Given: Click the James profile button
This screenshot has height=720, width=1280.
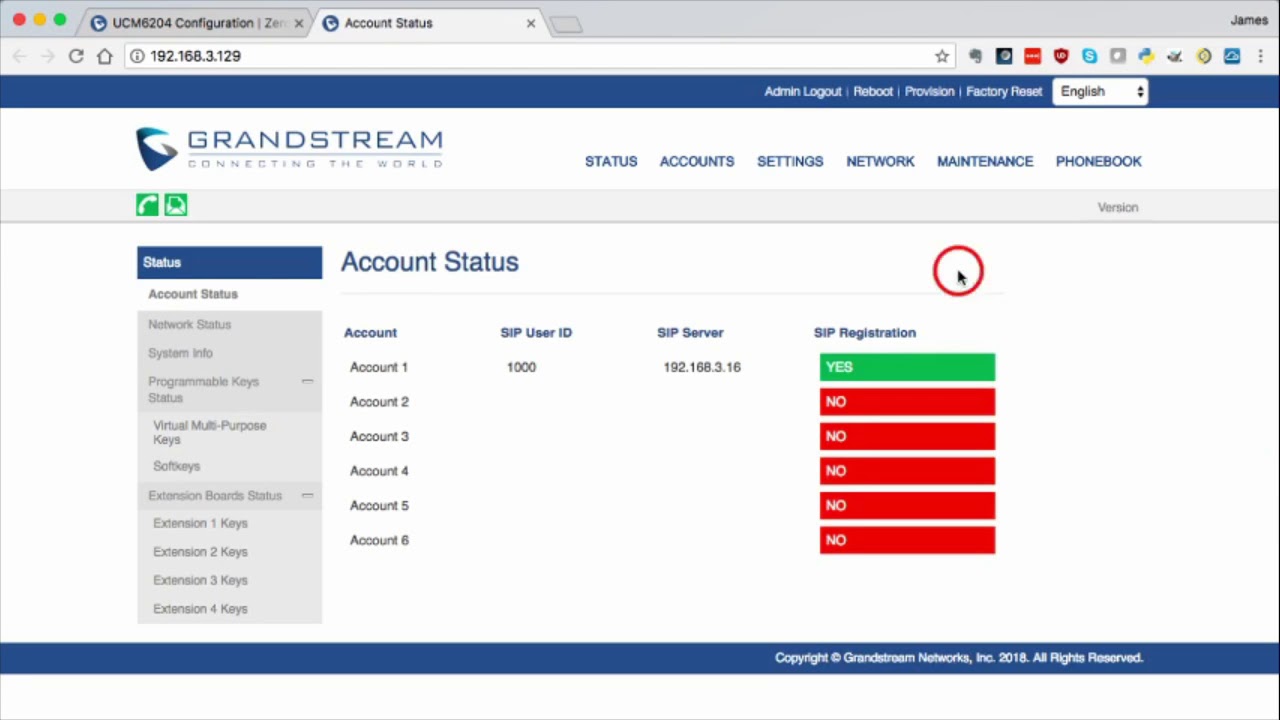Looking at the screenshot, I should point(1249,20).
